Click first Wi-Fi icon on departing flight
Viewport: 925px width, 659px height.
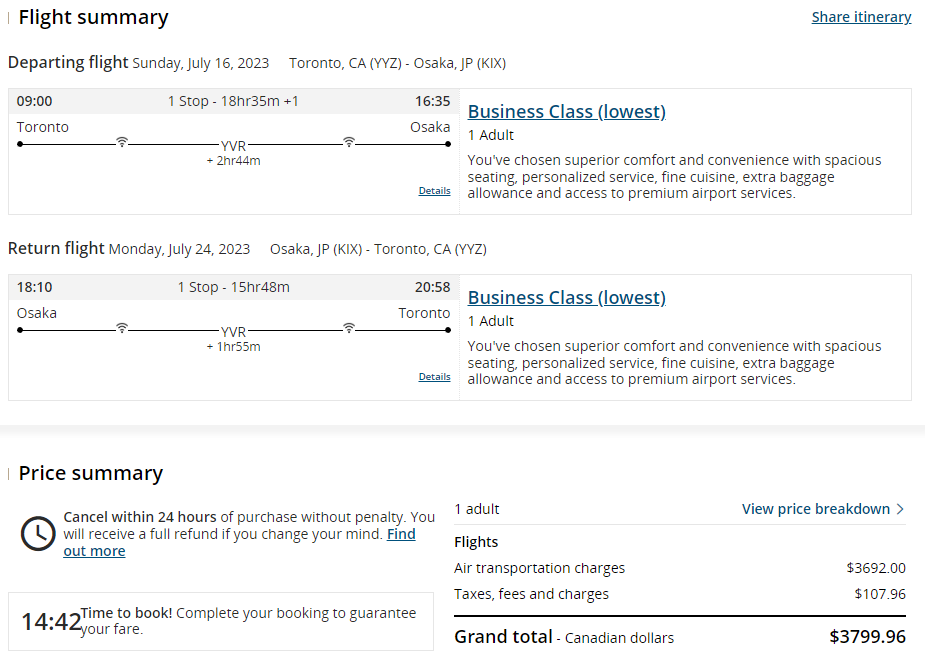(x=122, y=142)
